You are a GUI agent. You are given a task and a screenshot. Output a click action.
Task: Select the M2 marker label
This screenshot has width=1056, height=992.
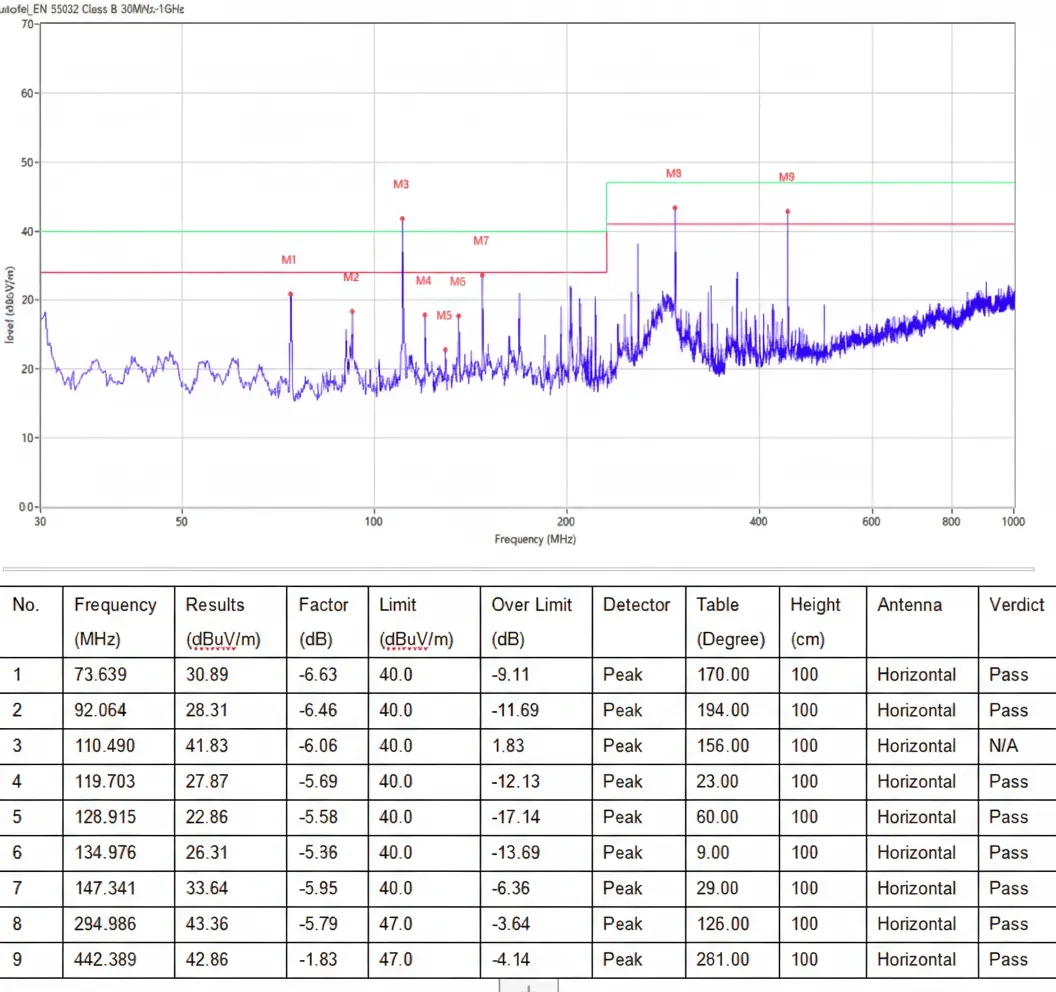point(351,277)
